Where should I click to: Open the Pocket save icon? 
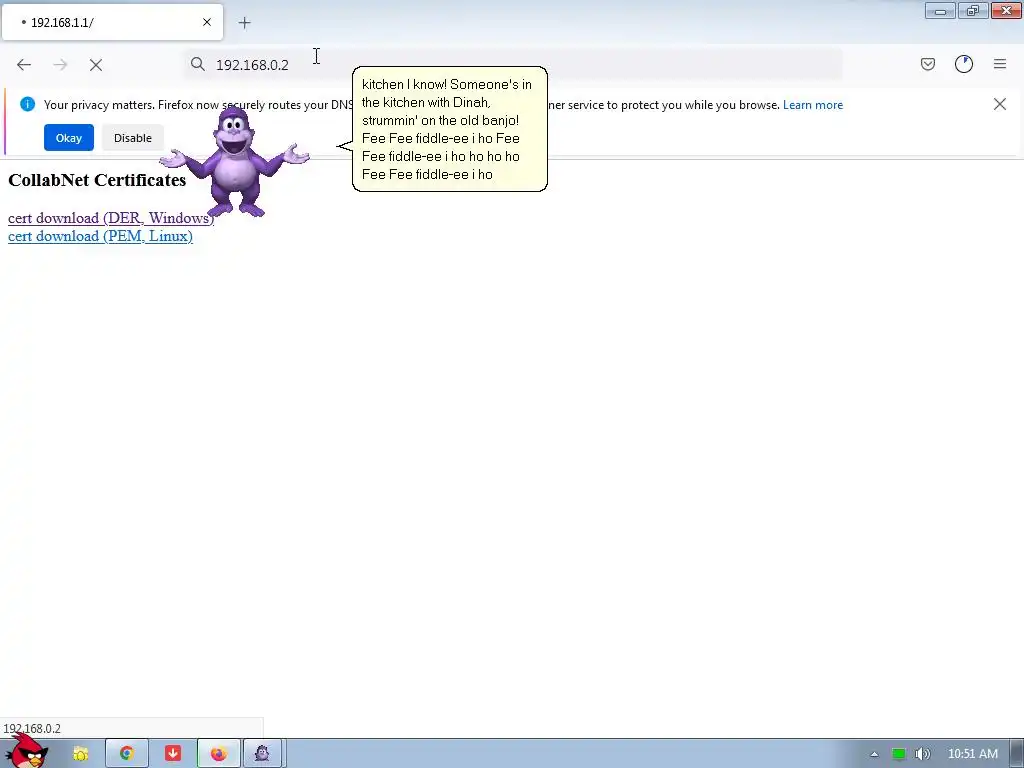tap(927, 64)
